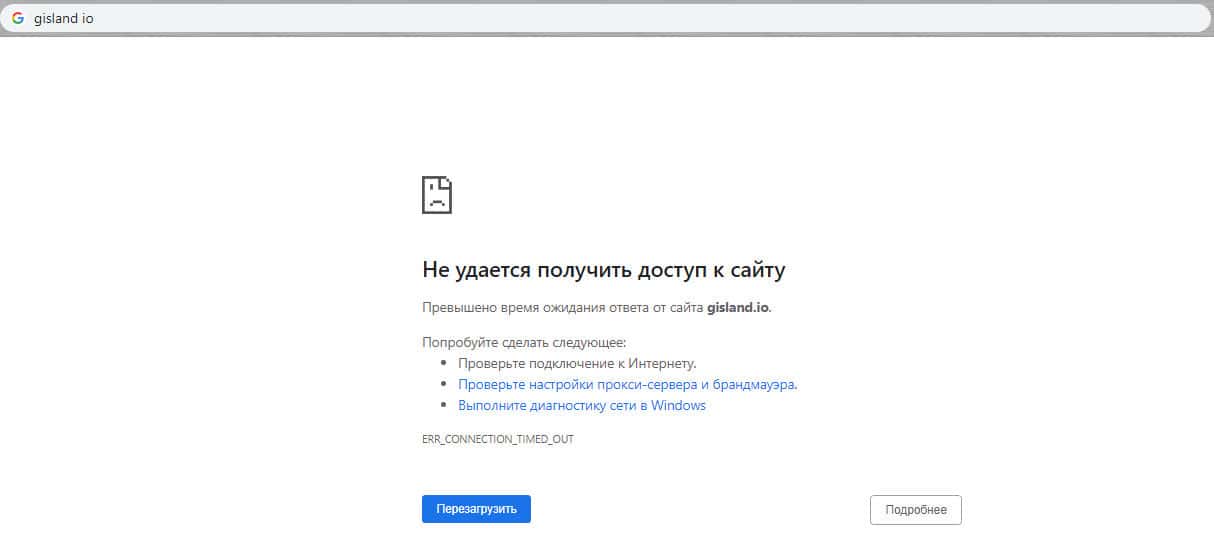The height and width of the screenshot is (557, 1214).
Task: Run Windows network diagnostics link
Action: [582, 406]
